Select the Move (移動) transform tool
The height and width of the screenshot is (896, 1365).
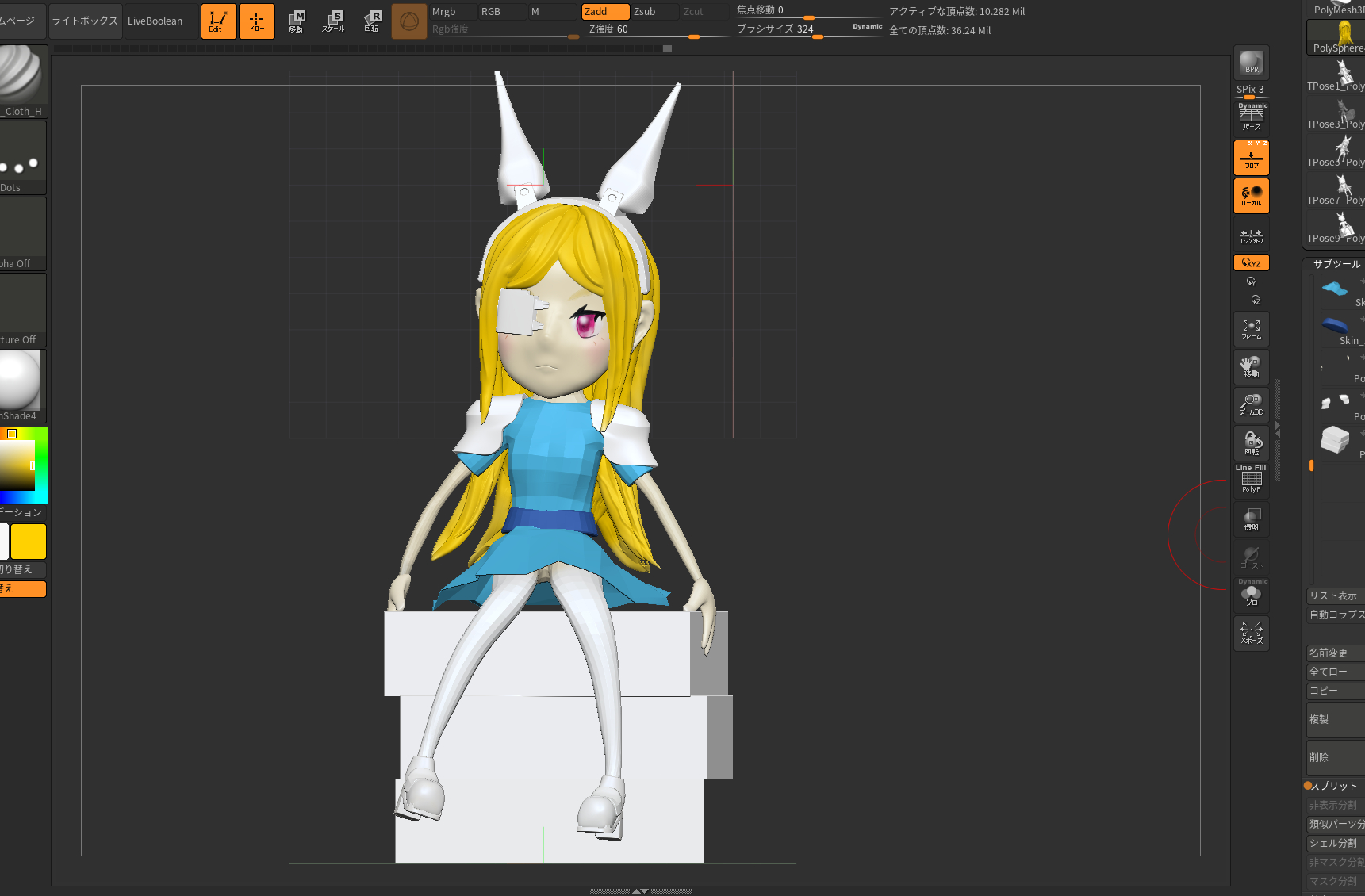pyautogui.click(x=296, y=21)
